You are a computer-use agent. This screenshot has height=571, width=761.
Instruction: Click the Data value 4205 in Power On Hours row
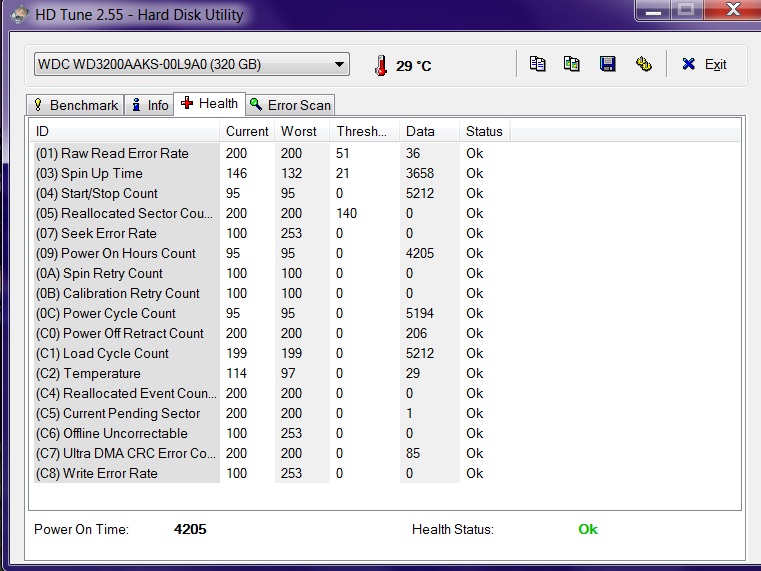tap(420, 253)
